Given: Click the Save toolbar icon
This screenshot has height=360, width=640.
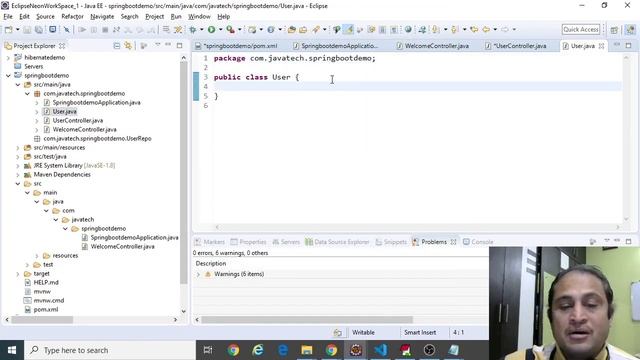Looking at the screenshot, I should [x=27, y=29].
